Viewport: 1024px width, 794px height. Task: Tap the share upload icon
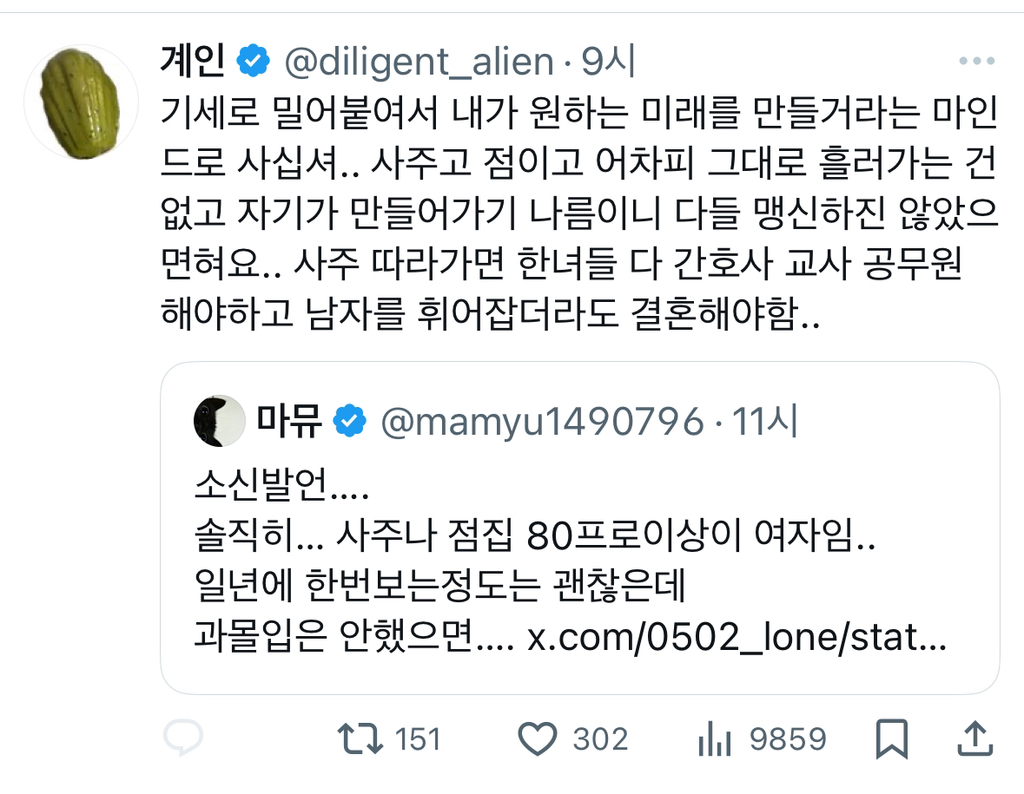973,739
